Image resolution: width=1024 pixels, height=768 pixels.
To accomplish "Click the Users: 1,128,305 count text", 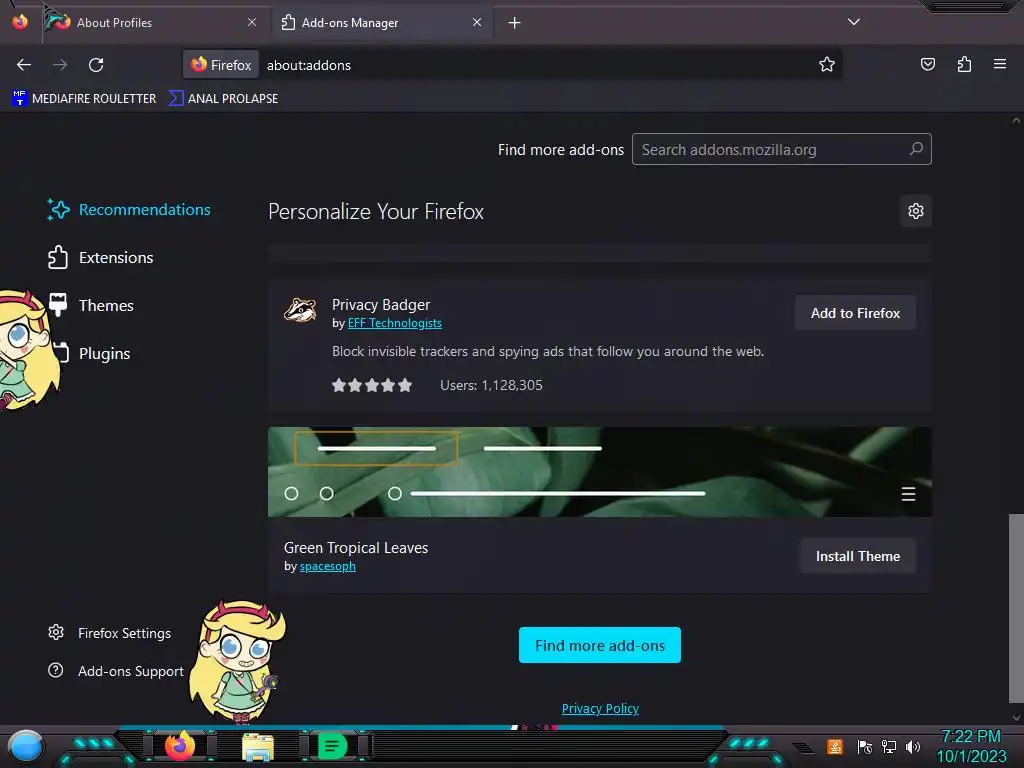I will tap(491, 385).
